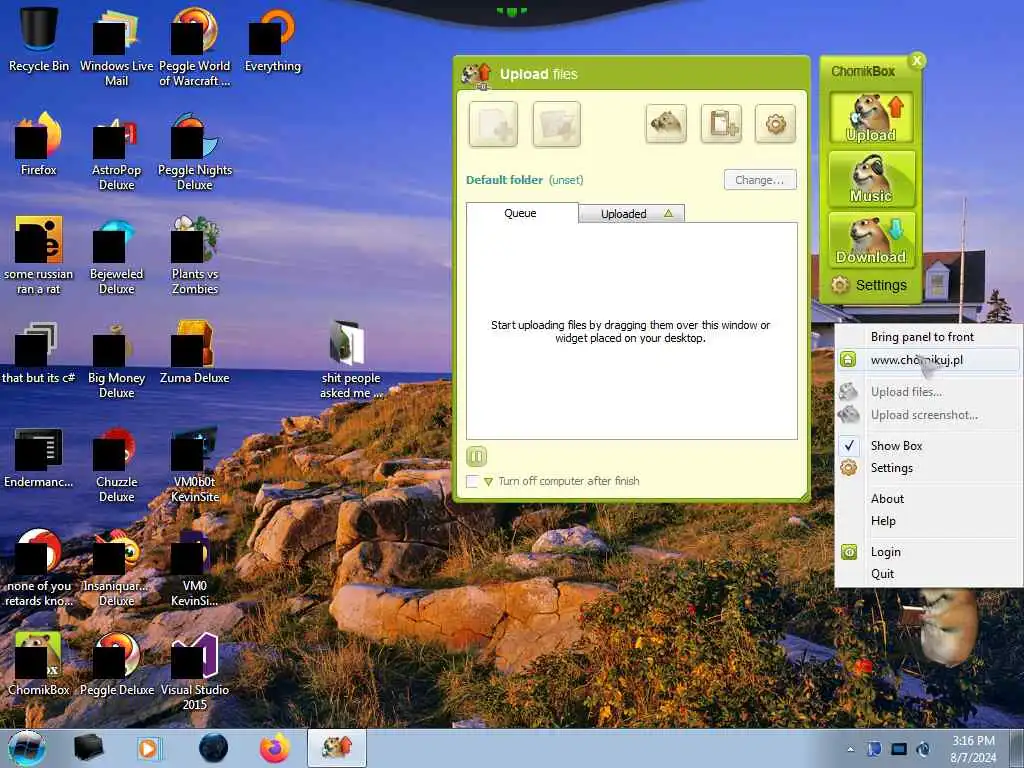Select the Peggle Deluxe desktop icon
The image size is (1024, 768).
116,664
